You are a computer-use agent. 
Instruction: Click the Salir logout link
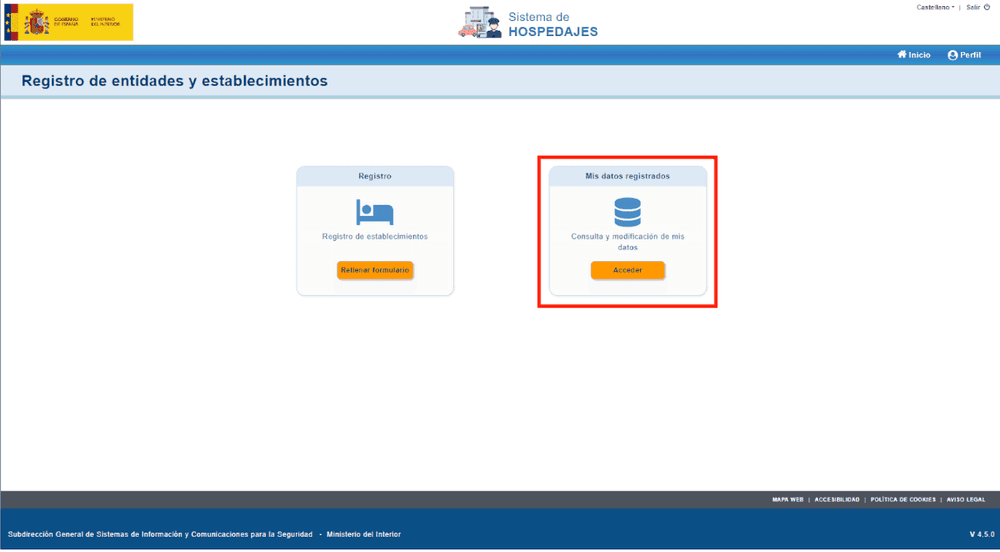click(972, 7)
